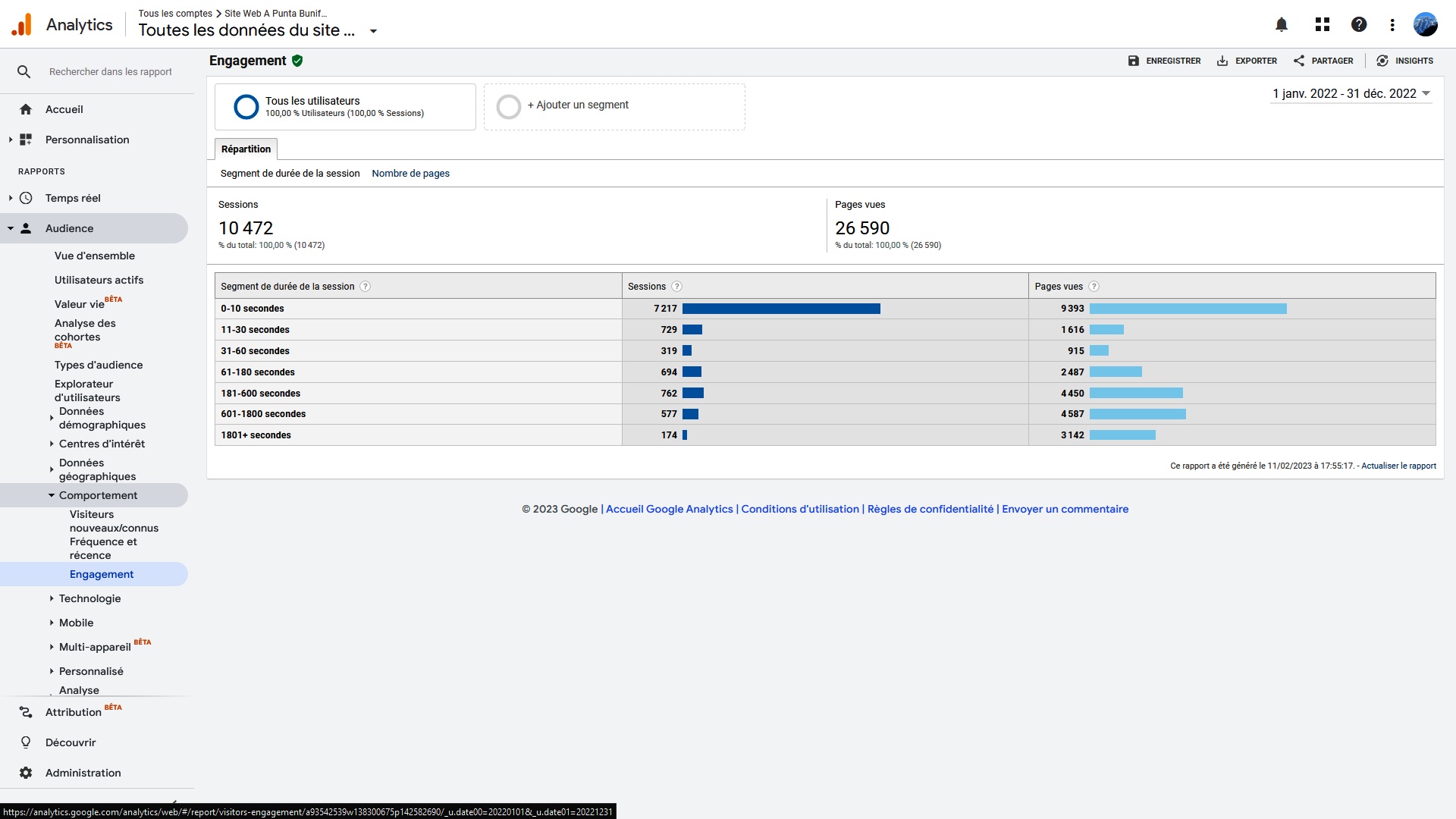Click Tous les comptes breadcrumb
Viewport: 1456px width, 819px height.
click(175, 14)
